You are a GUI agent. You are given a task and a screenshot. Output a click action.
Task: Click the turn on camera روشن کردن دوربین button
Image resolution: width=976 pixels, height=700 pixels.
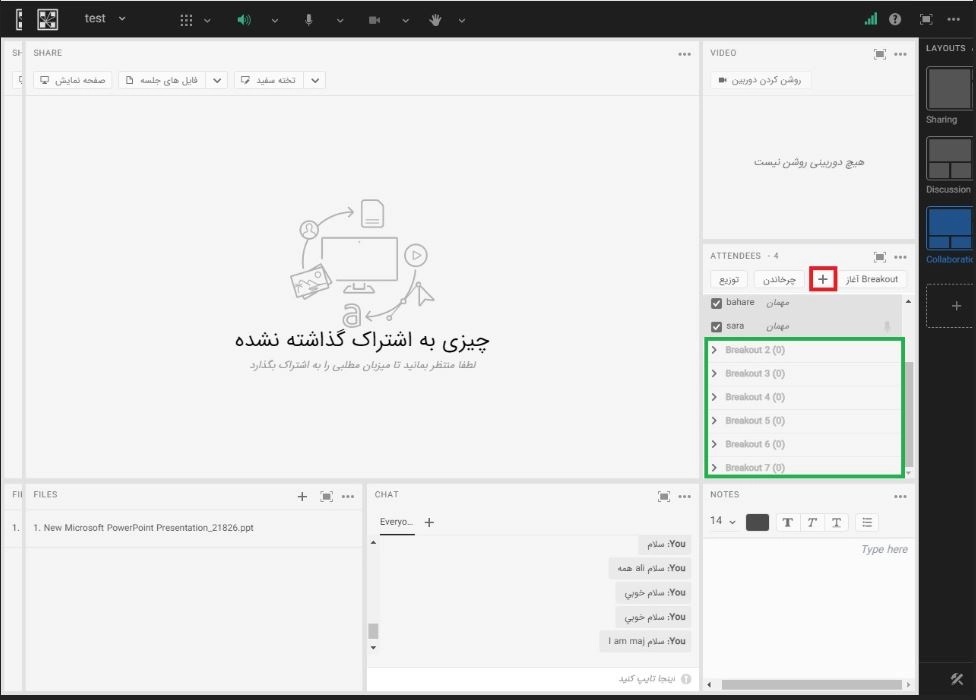(x=760, y=80)
